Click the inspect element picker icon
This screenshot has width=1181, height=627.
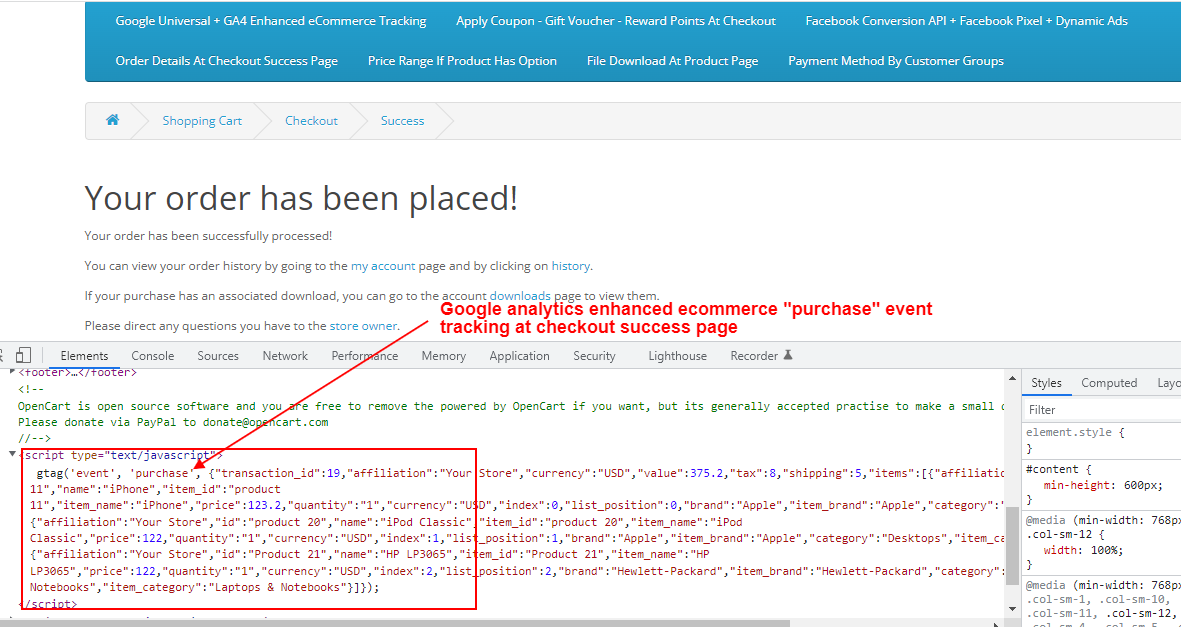pyautogui.click(x=3, y=355)
